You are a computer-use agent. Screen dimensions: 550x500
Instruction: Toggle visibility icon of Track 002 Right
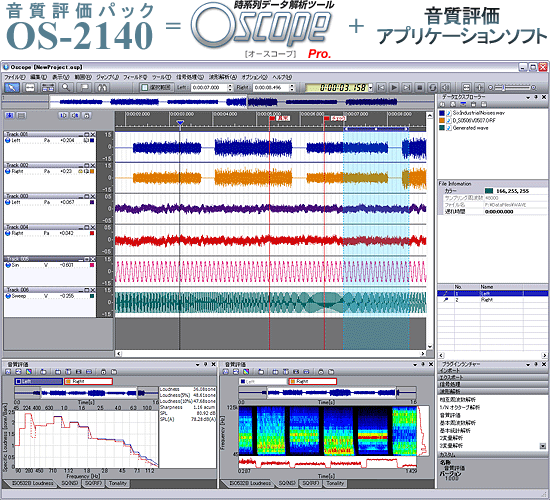(x=8, y=171)
